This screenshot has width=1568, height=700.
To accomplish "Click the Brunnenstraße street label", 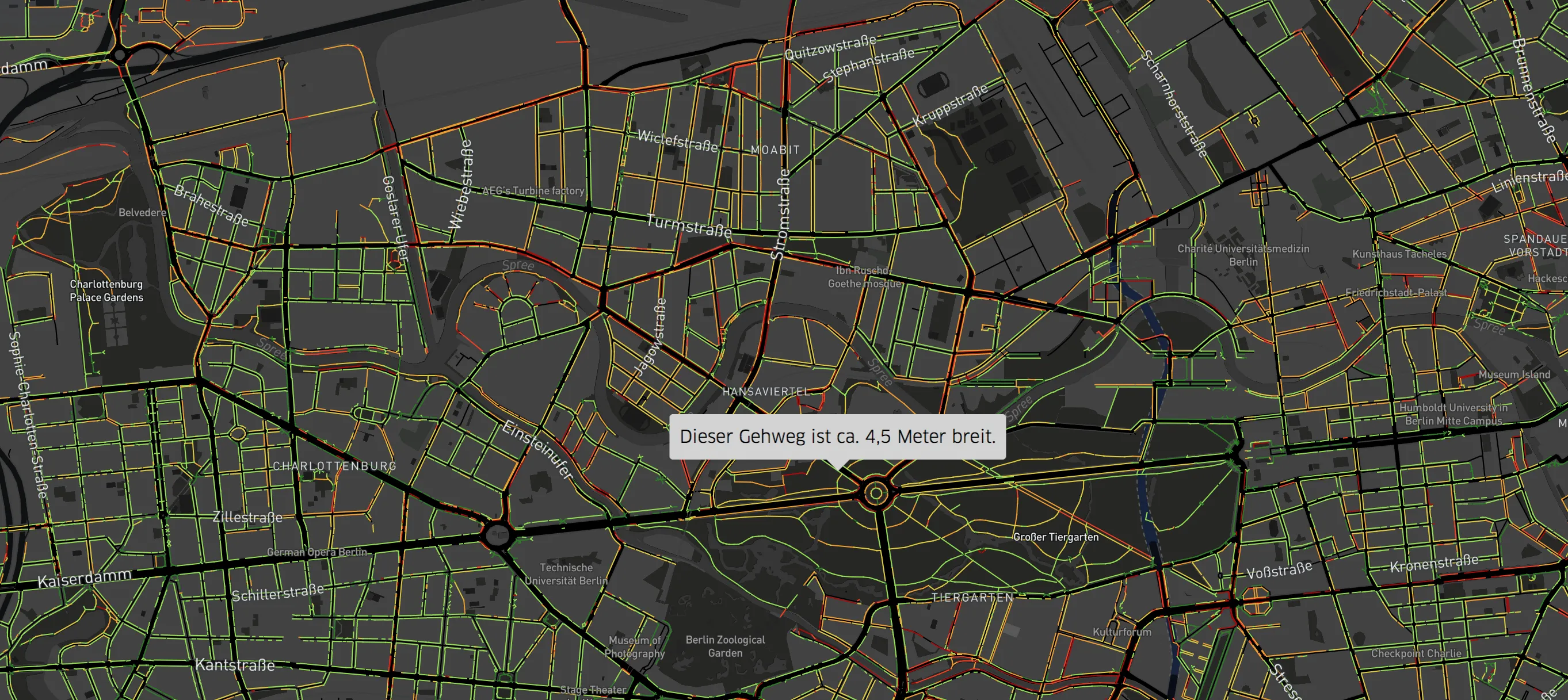I will coord(1534,91).
